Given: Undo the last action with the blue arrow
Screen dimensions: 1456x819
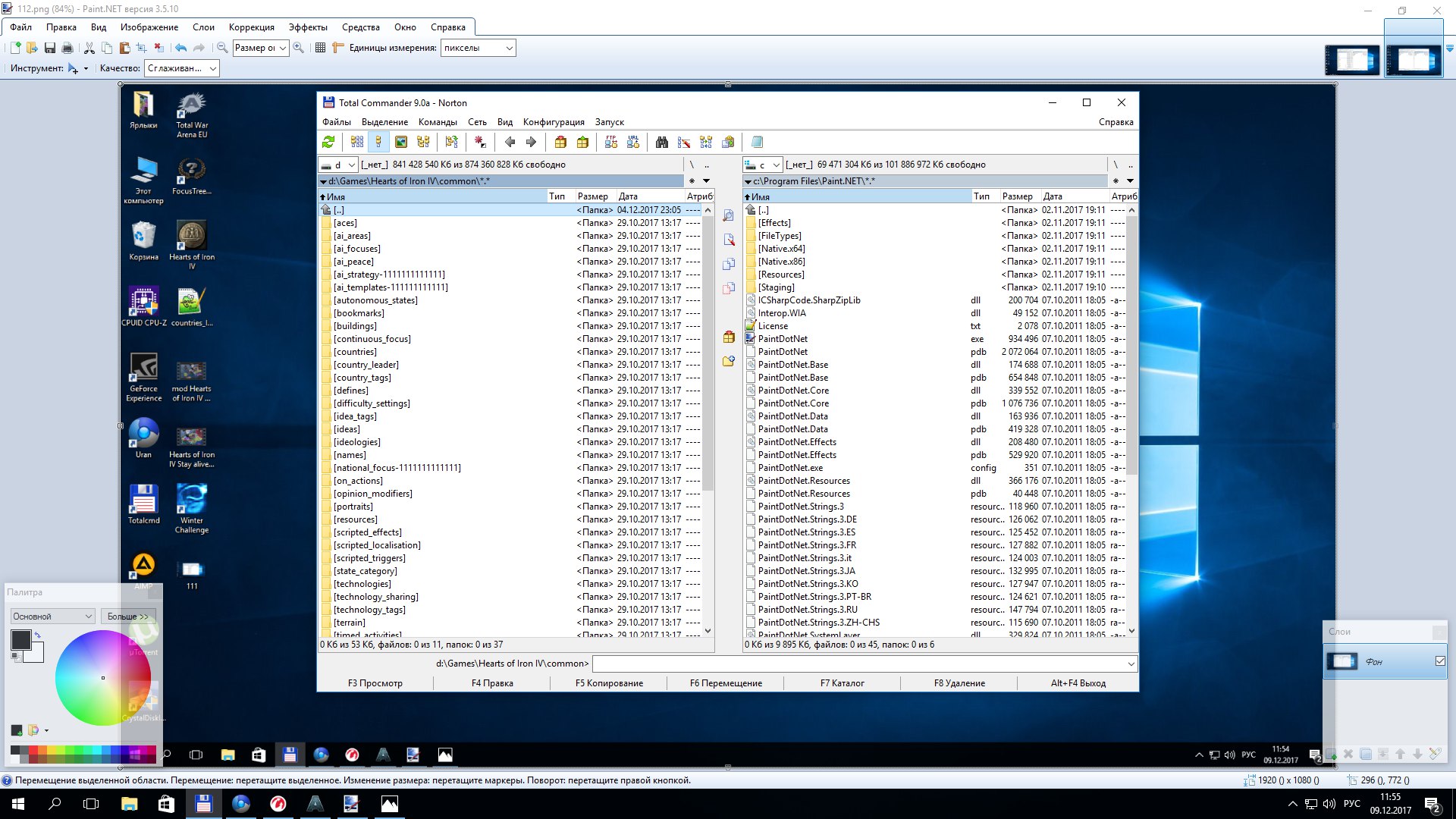Looking at the screenshot, I should point(181,48).
